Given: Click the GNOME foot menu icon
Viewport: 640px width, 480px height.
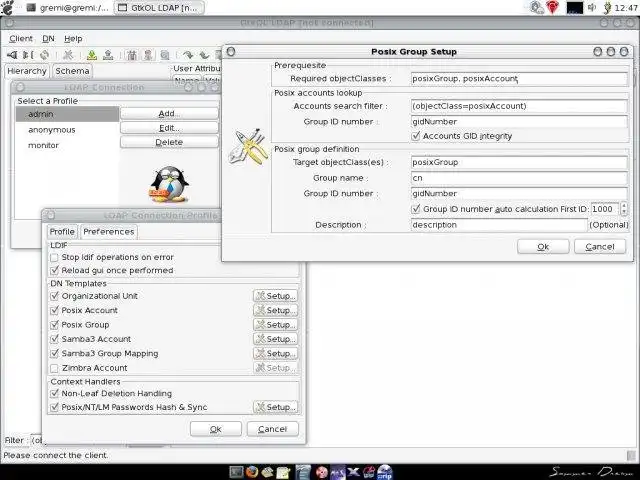Looking at the screenshot, I should pyautogui.click(x=7, y=7).
